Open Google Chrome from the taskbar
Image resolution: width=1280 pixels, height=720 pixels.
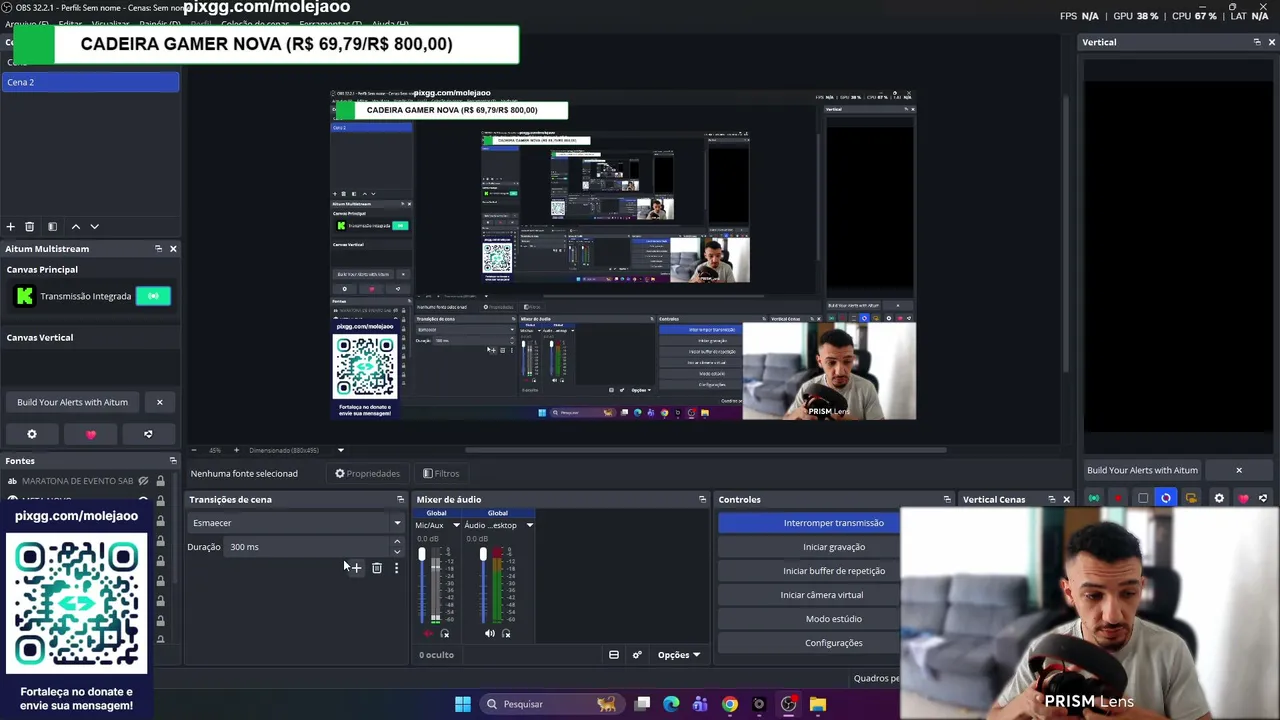(x=730, y=704)
